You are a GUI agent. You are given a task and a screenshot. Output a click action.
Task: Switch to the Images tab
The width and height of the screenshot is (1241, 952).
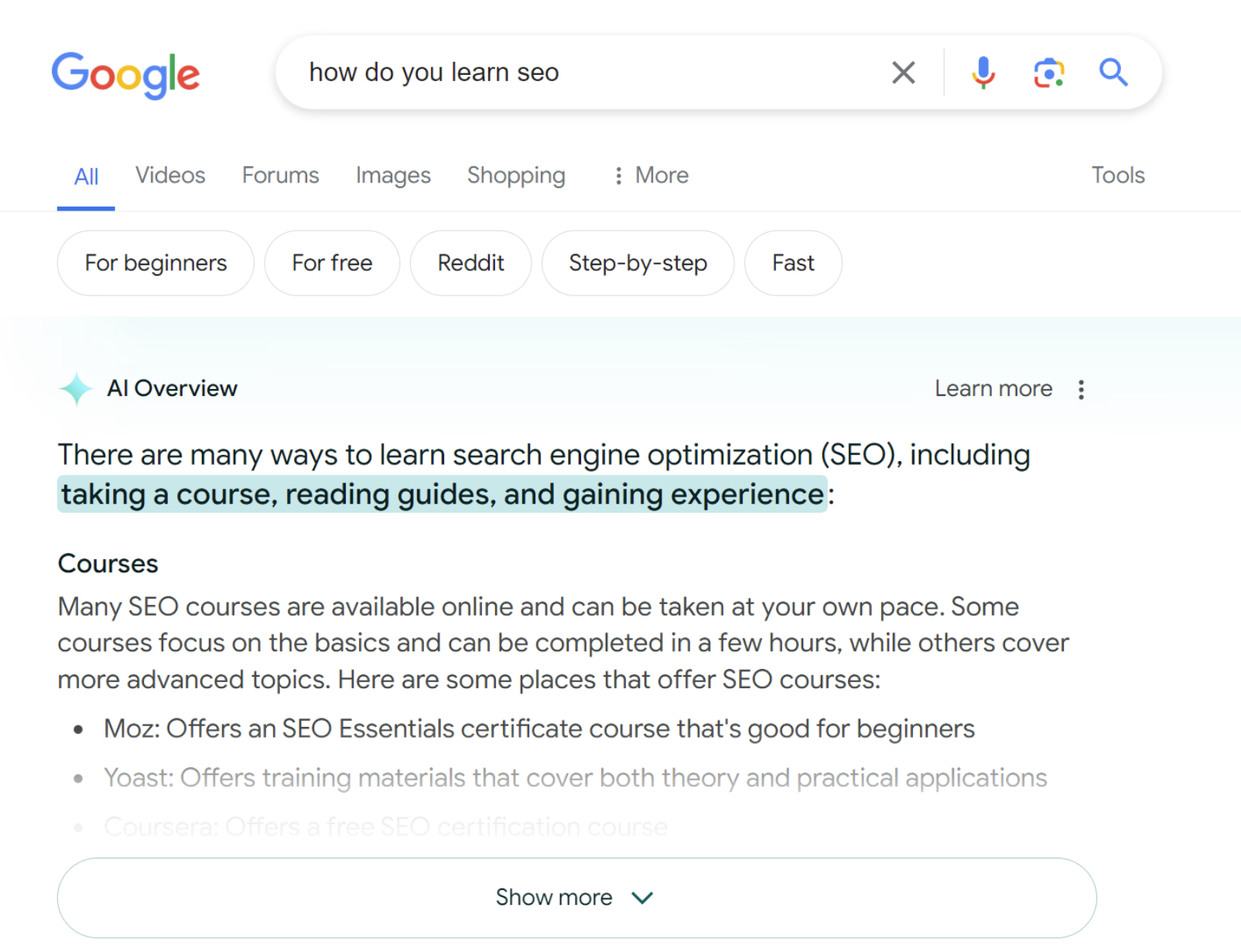pyautogui.click(x=393, y=176)
